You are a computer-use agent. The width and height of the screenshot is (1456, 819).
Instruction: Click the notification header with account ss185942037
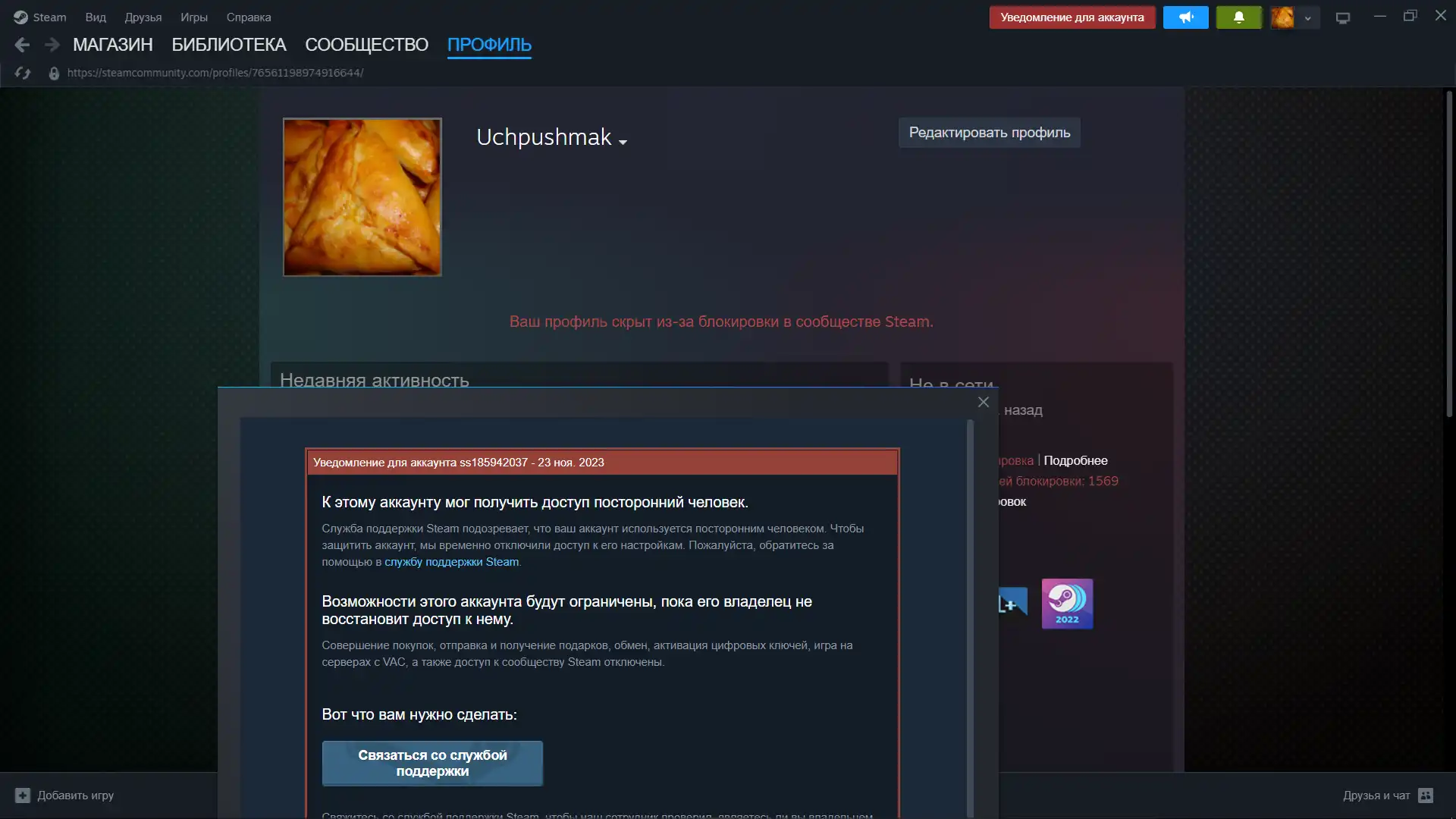pyautogui.click(x=603, y=463)
